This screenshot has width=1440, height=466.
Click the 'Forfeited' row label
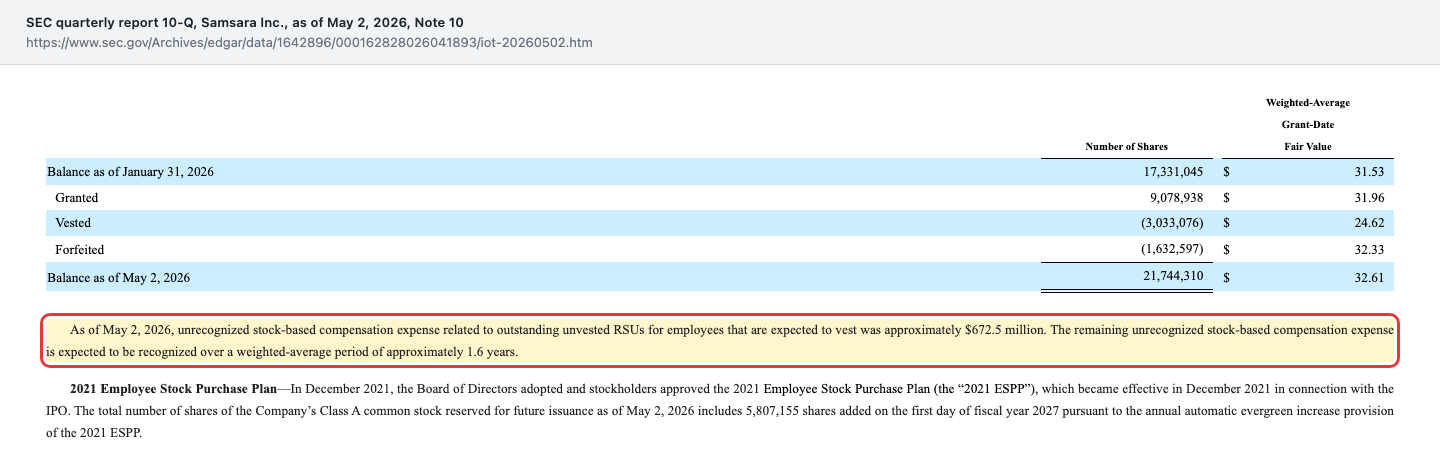pos(80,249)
